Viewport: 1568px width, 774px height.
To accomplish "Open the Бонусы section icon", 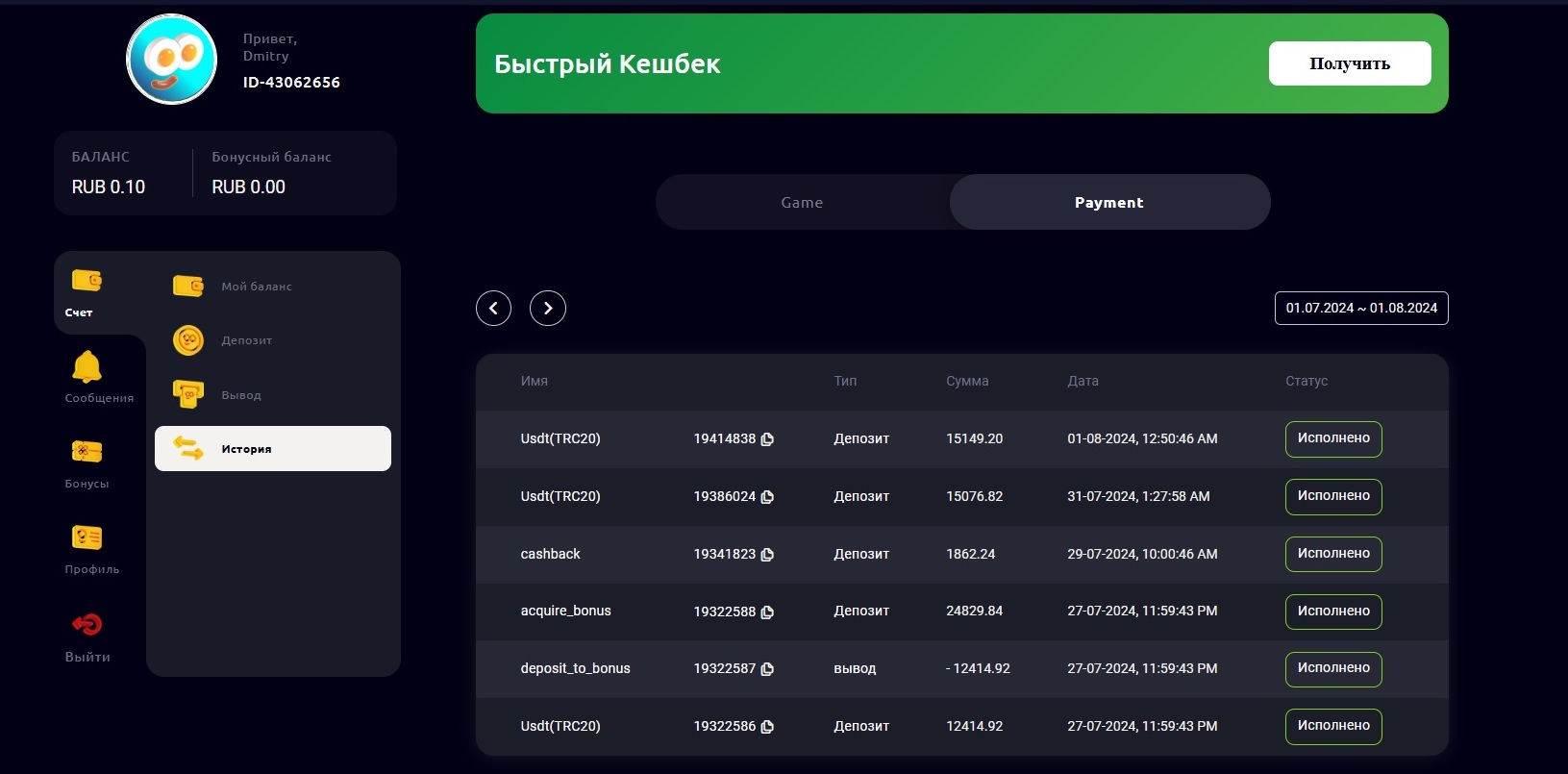I will pos(87,452).
